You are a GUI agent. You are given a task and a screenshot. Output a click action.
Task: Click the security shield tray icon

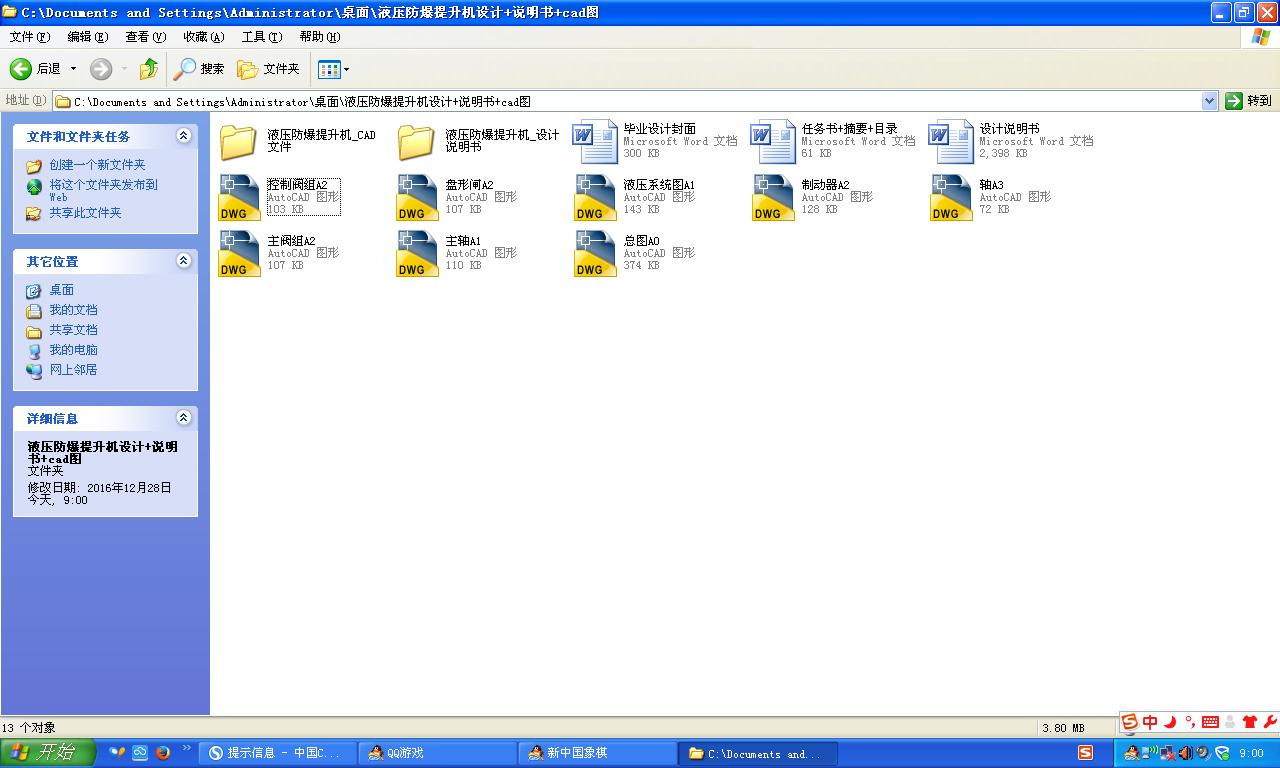[1222, 753]
